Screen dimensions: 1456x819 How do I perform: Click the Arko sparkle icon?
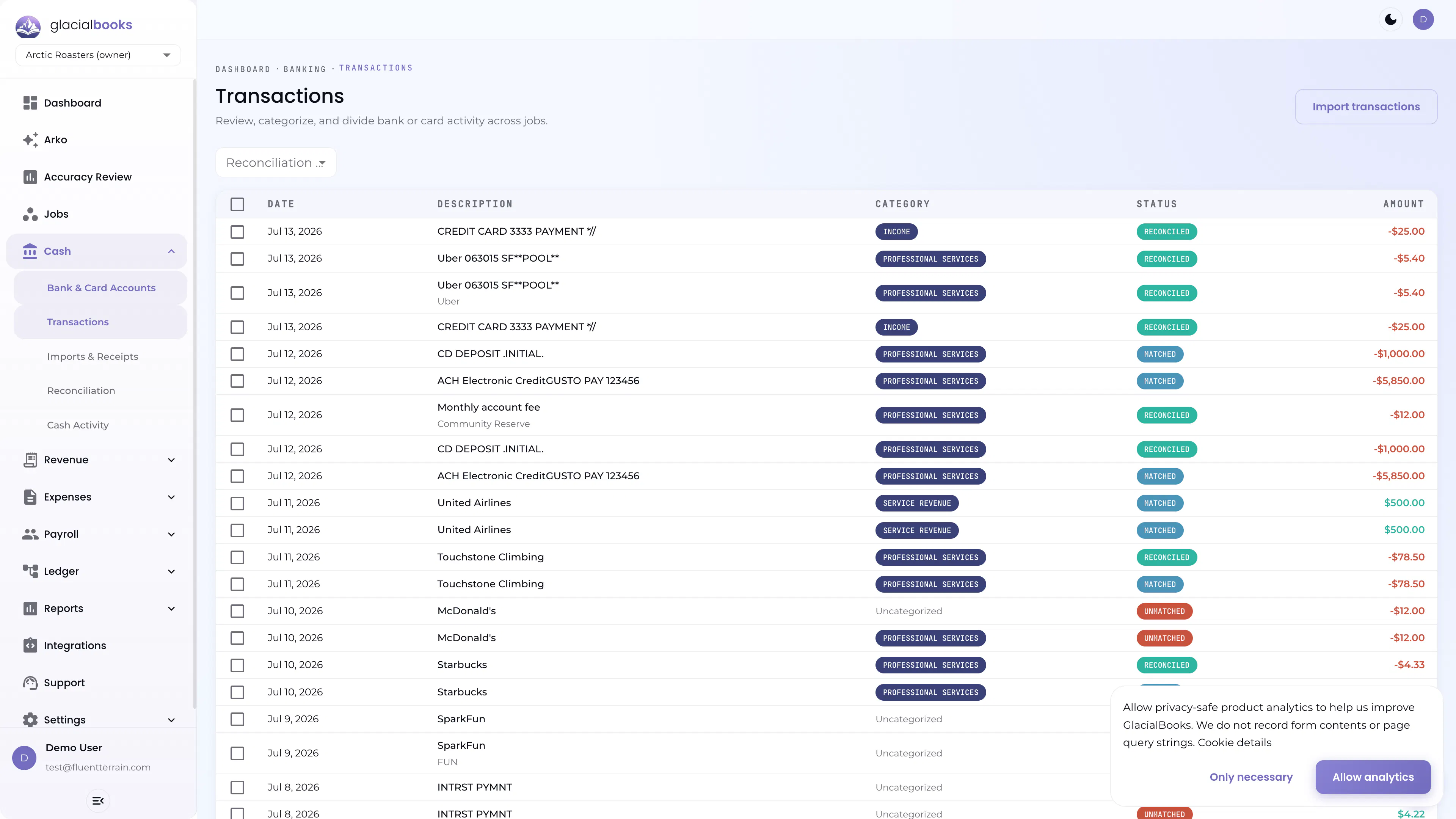[x=30, y=140]
